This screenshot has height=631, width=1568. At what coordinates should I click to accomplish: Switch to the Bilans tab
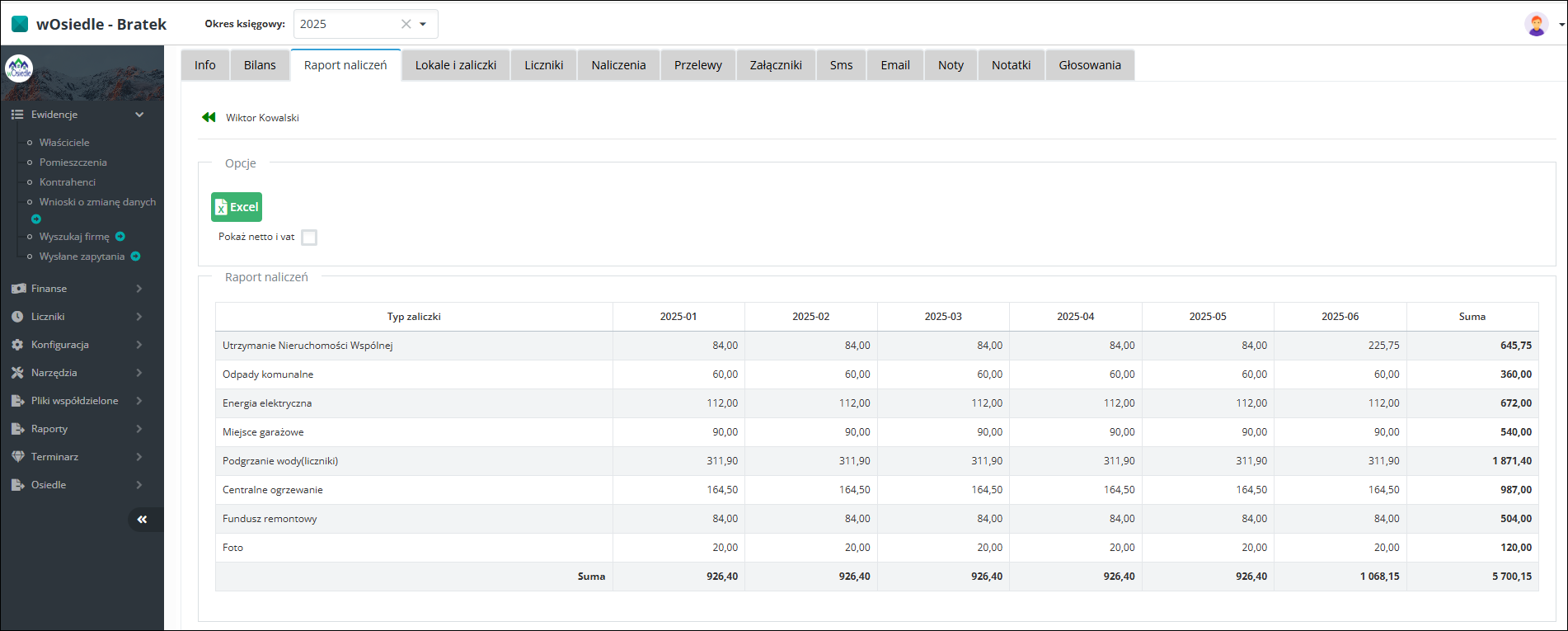[260, 65]
